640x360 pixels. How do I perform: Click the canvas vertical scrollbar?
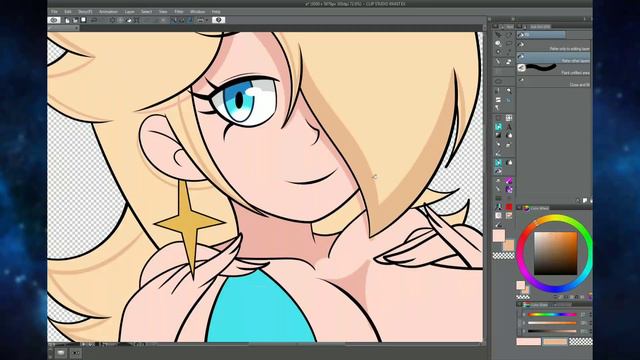[485, 184]
